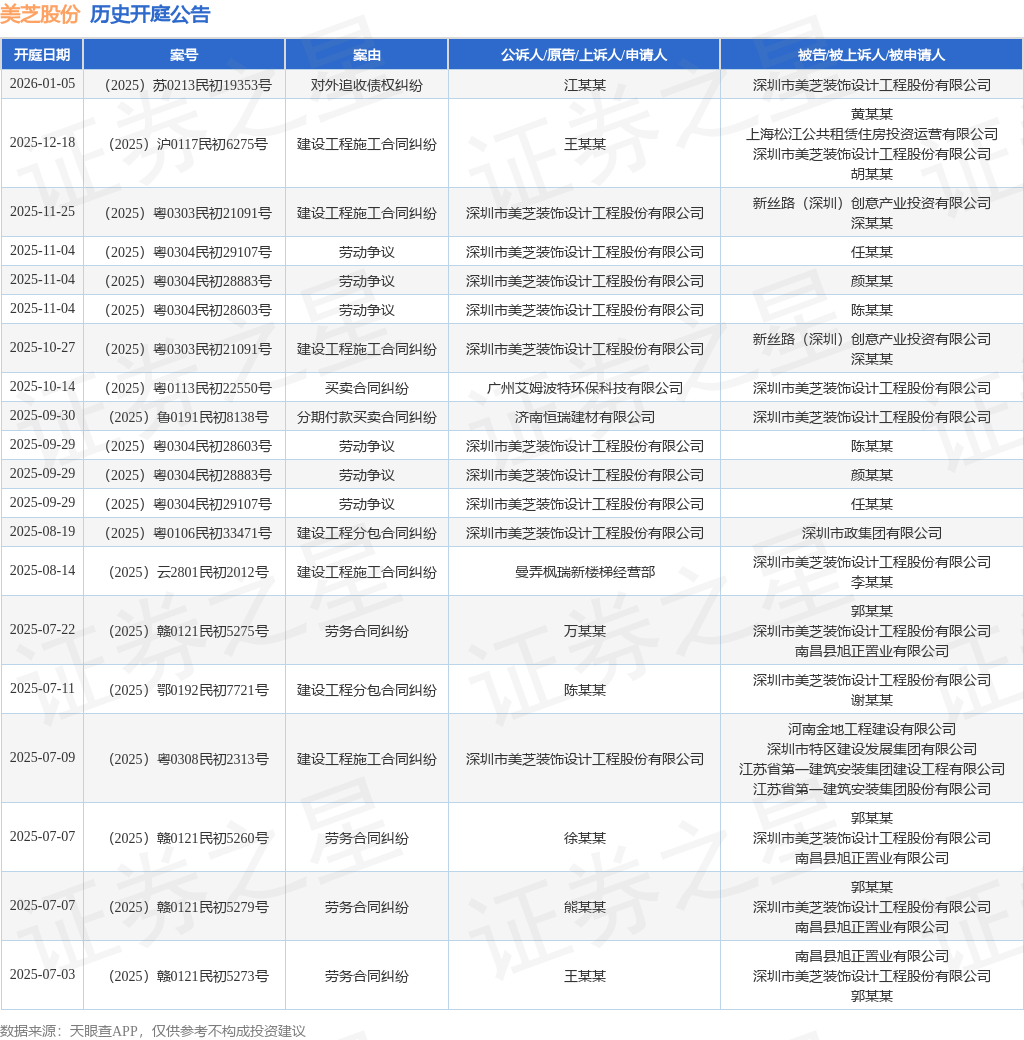Screen dimensions: 1024x1040
Task: Click defendant 黄某某
Action: [871, 114]
